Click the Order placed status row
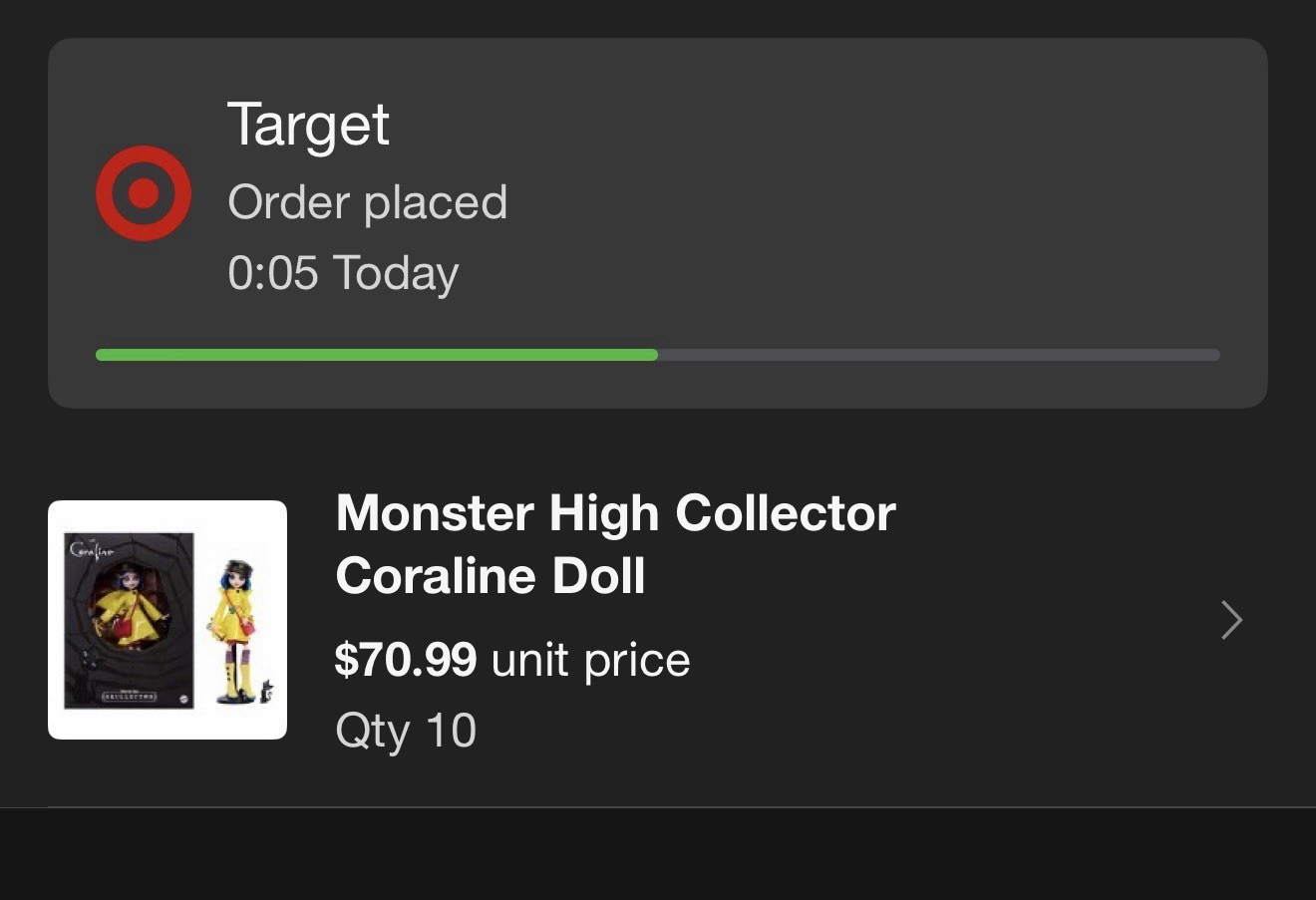Screen dimensions: 1316x900 (368, 202)
